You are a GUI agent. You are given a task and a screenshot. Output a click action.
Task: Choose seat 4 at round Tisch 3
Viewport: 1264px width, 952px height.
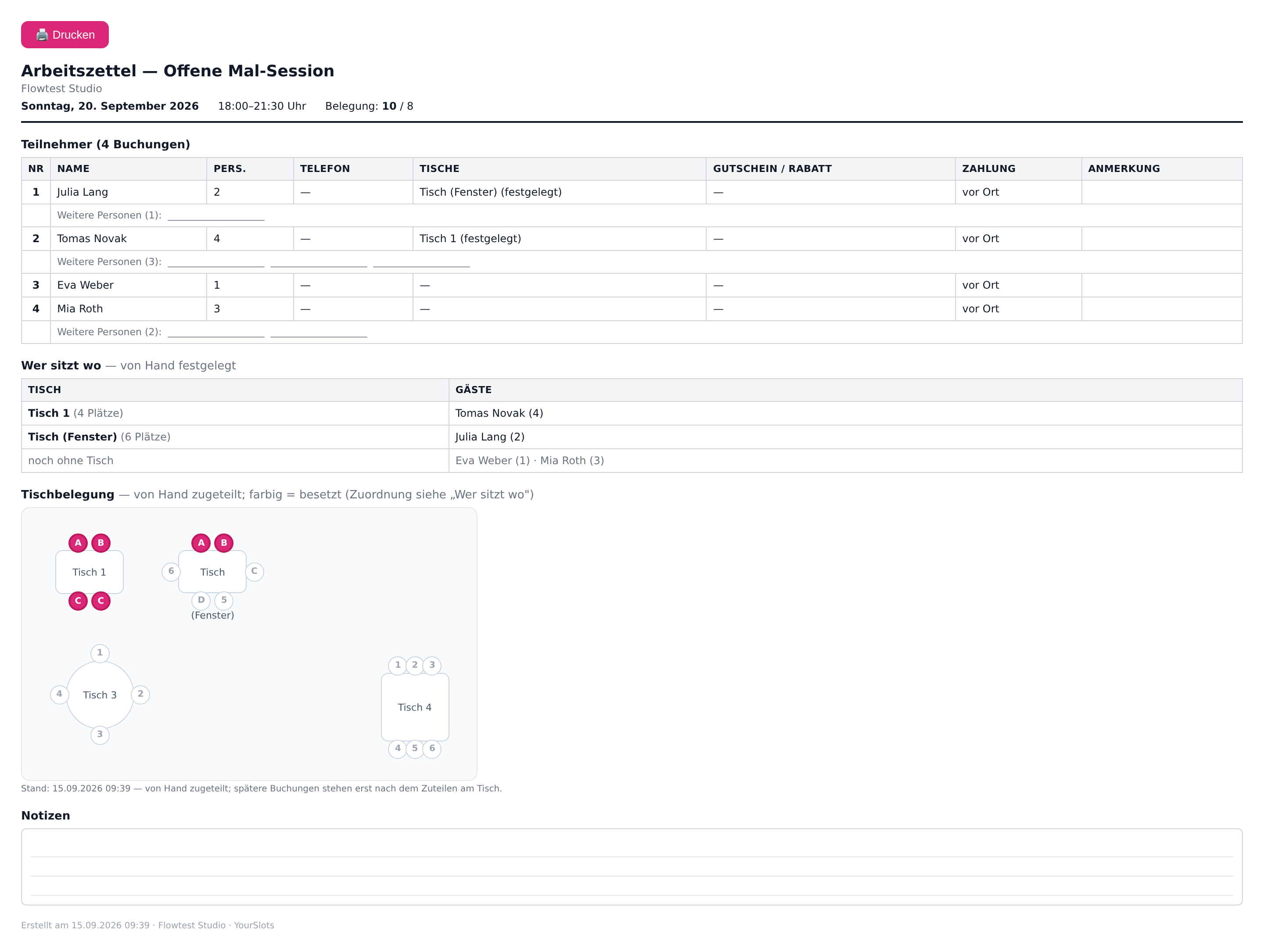tap(59, 694)
